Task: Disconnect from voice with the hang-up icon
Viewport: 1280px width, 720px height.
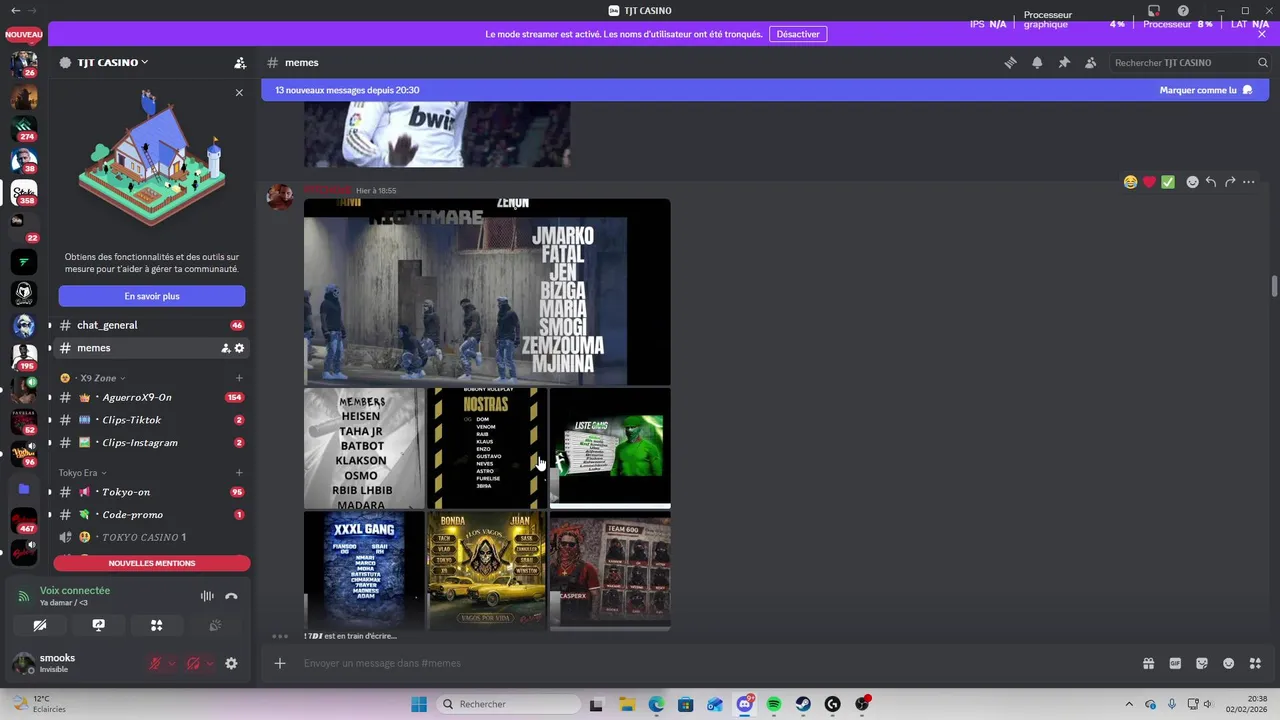Action: [x=231, y=596]
